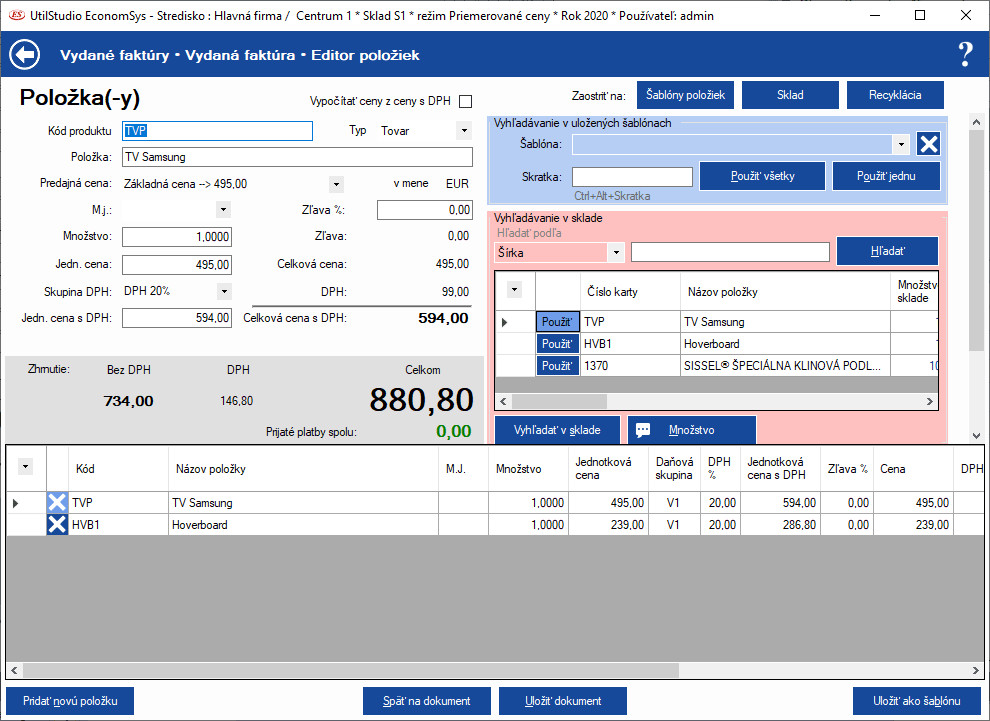Click the back arrow icon in header
The height and width of the screenshot is (721, 990).
(24, 55)
